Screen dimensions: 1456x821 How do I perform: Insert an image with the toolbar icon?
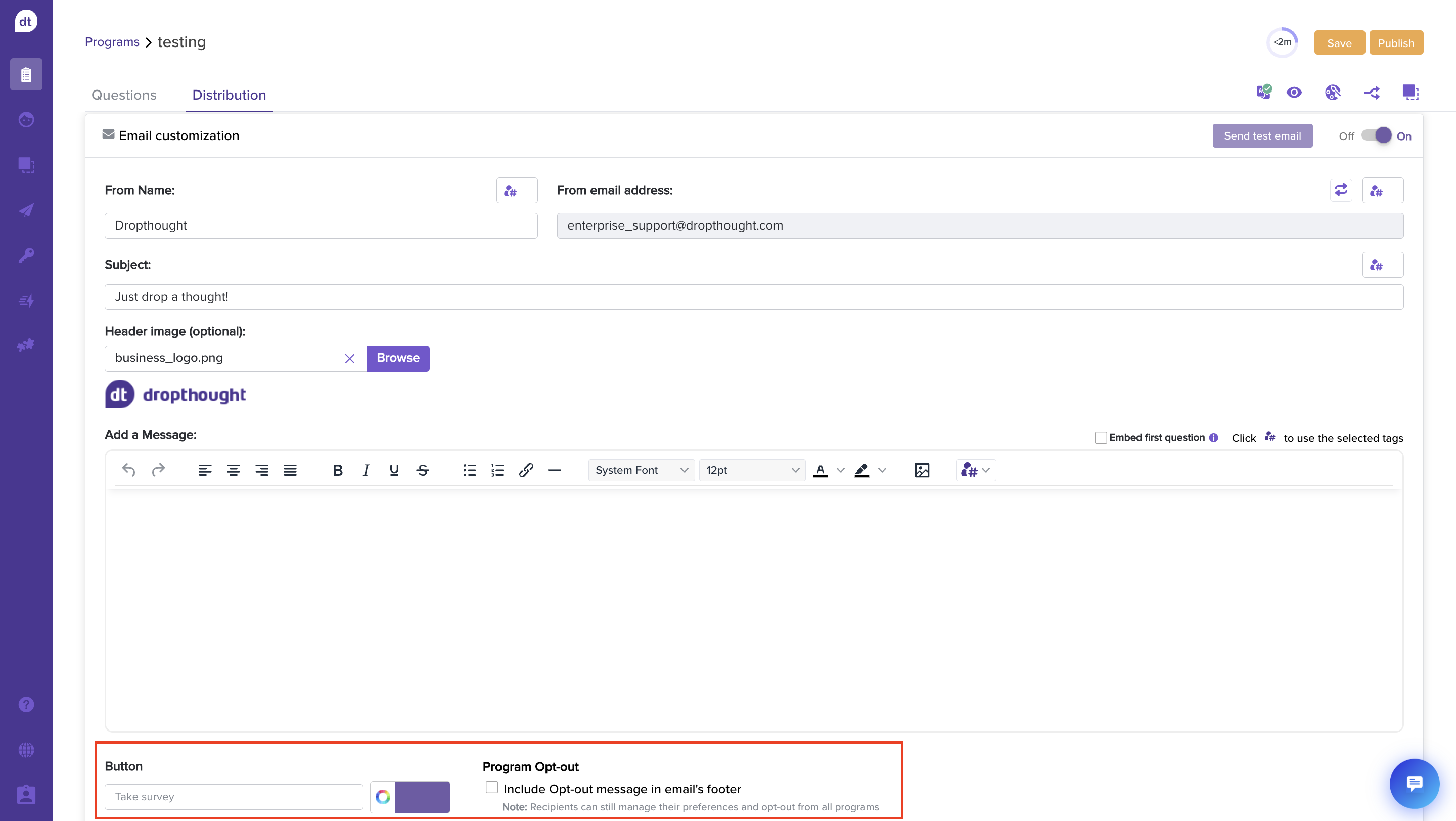coord(921,470)
